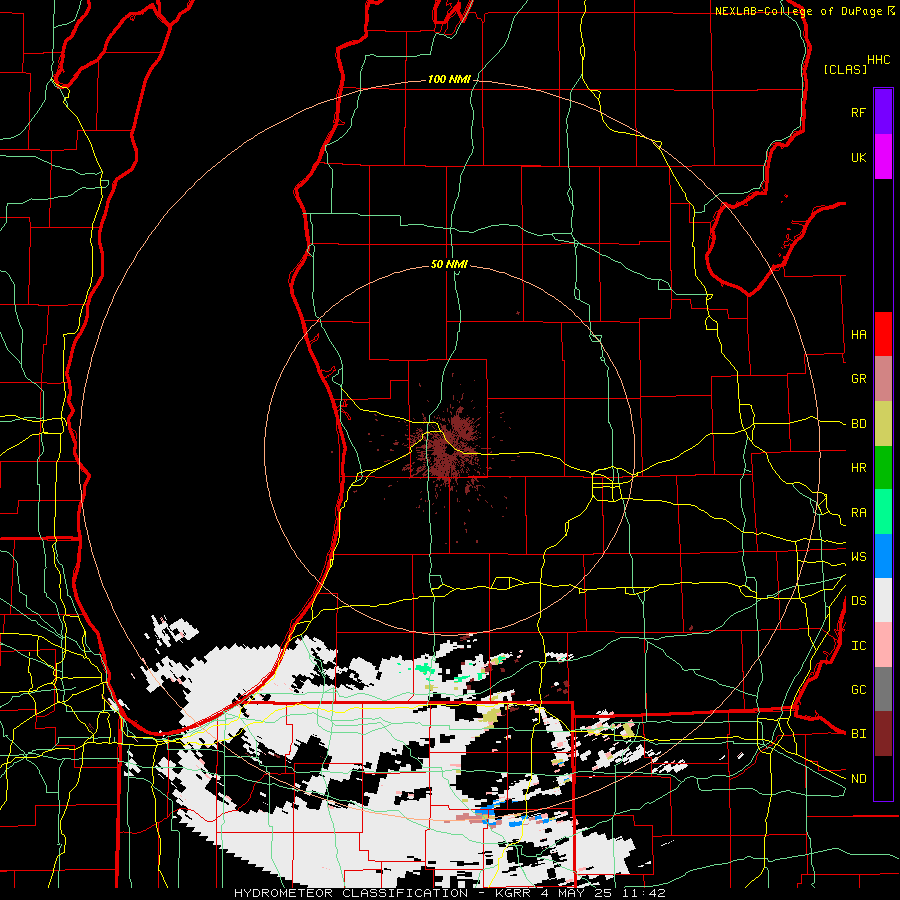Select the BD yellow legend block

[x=883, y=424]
